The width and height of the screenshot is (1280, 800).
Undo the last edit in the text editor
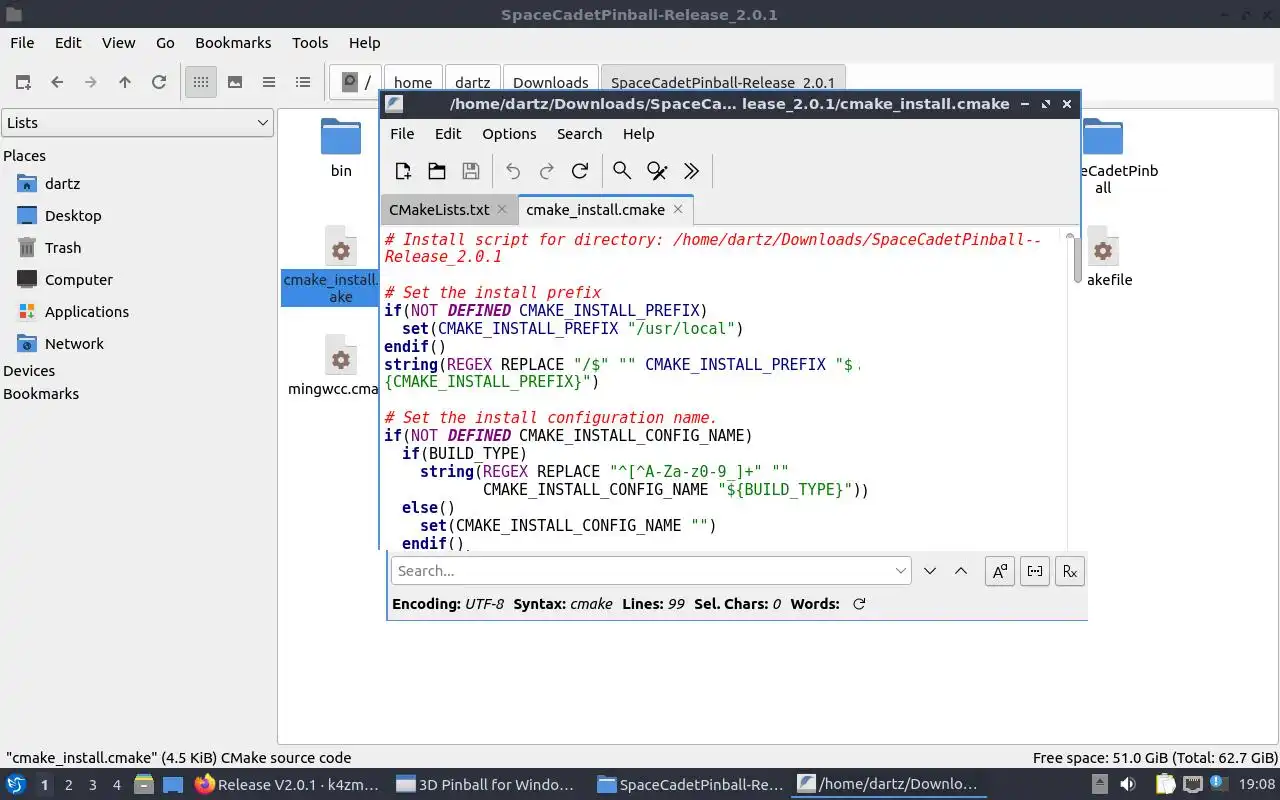click(x=513, y=171)
